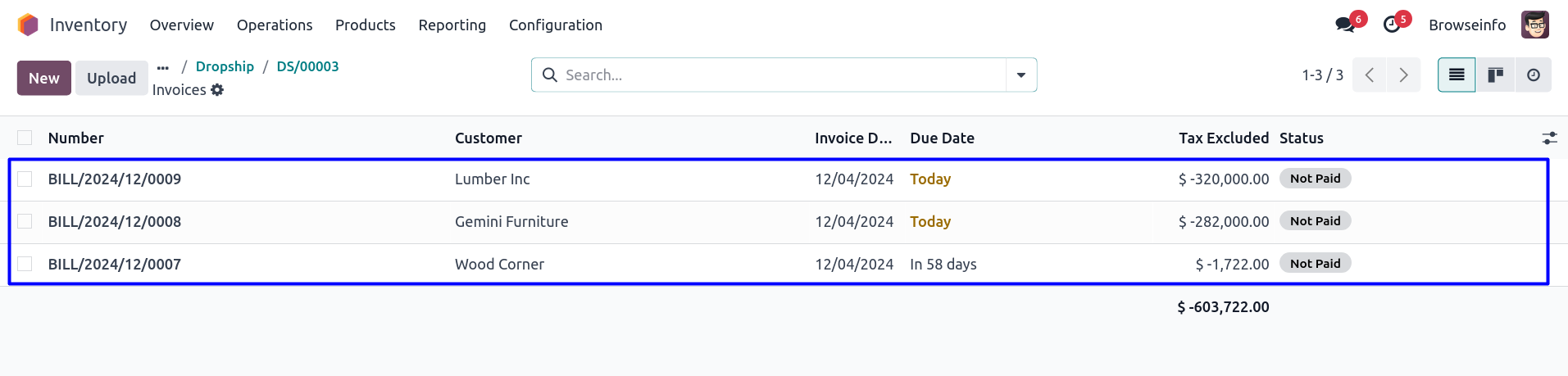Open optional columns settings icon
The height and width of the screenshot is (376, 1568).
tap(1549, 138)
